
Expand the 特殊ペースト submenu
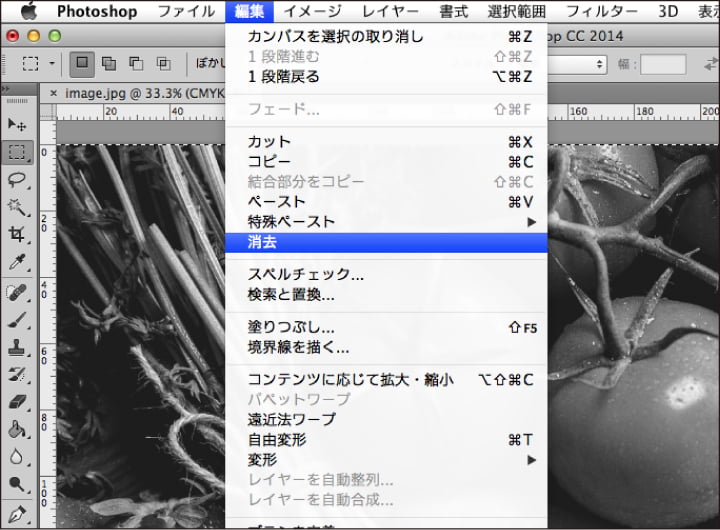click(386, 222)
